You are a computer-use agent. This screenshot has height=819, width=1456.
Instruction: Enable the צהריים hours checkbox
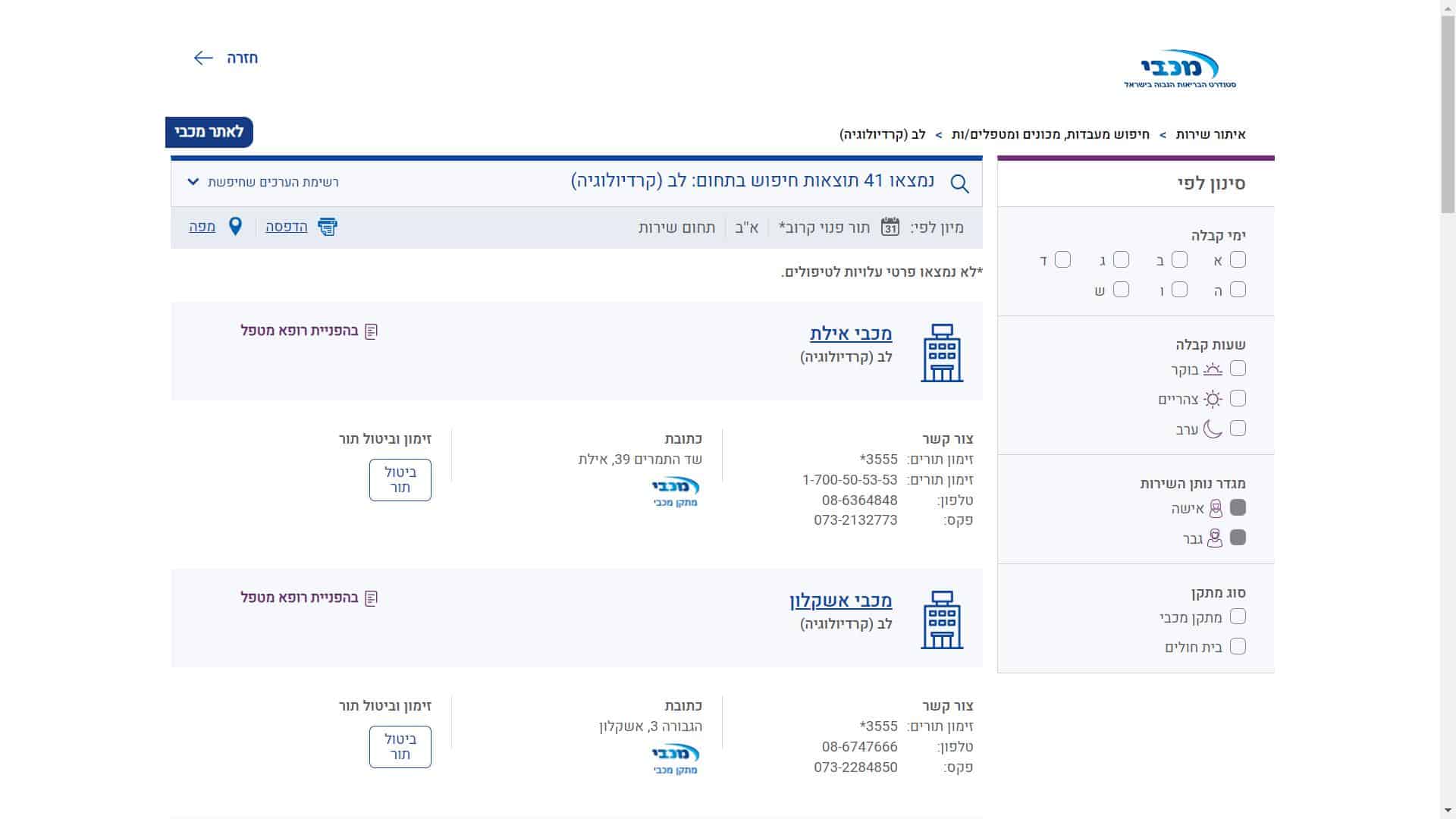[x=1238, y=398]
